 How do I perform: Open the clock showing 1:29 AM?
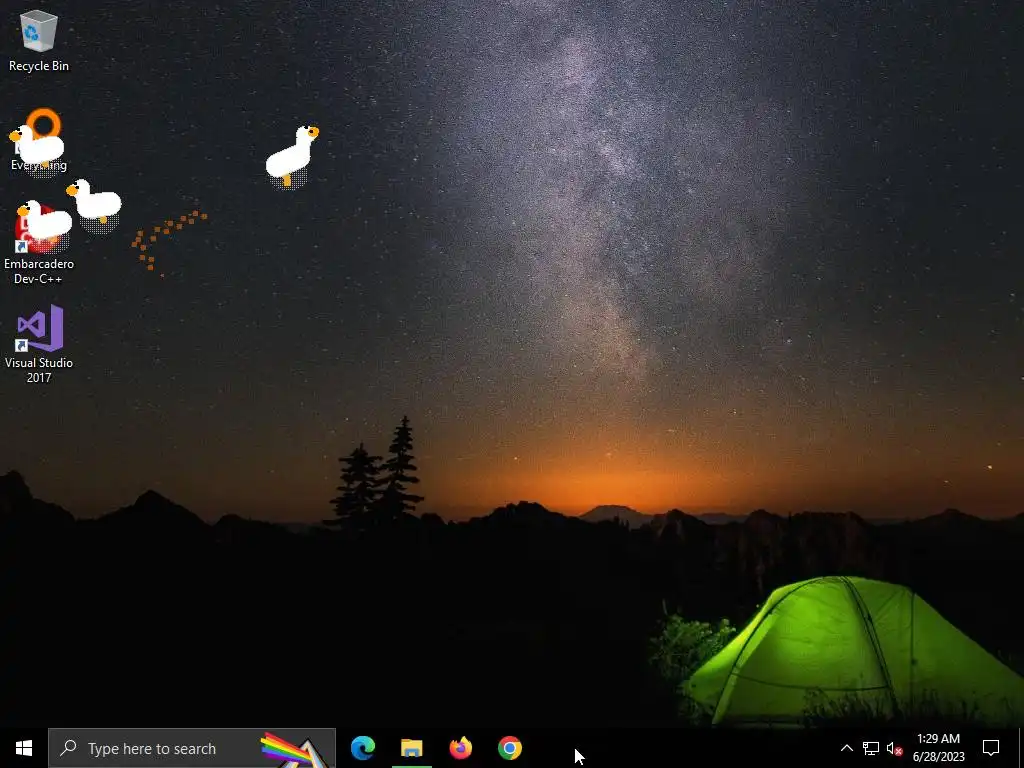pyautogui.click(x=938, y=748)
